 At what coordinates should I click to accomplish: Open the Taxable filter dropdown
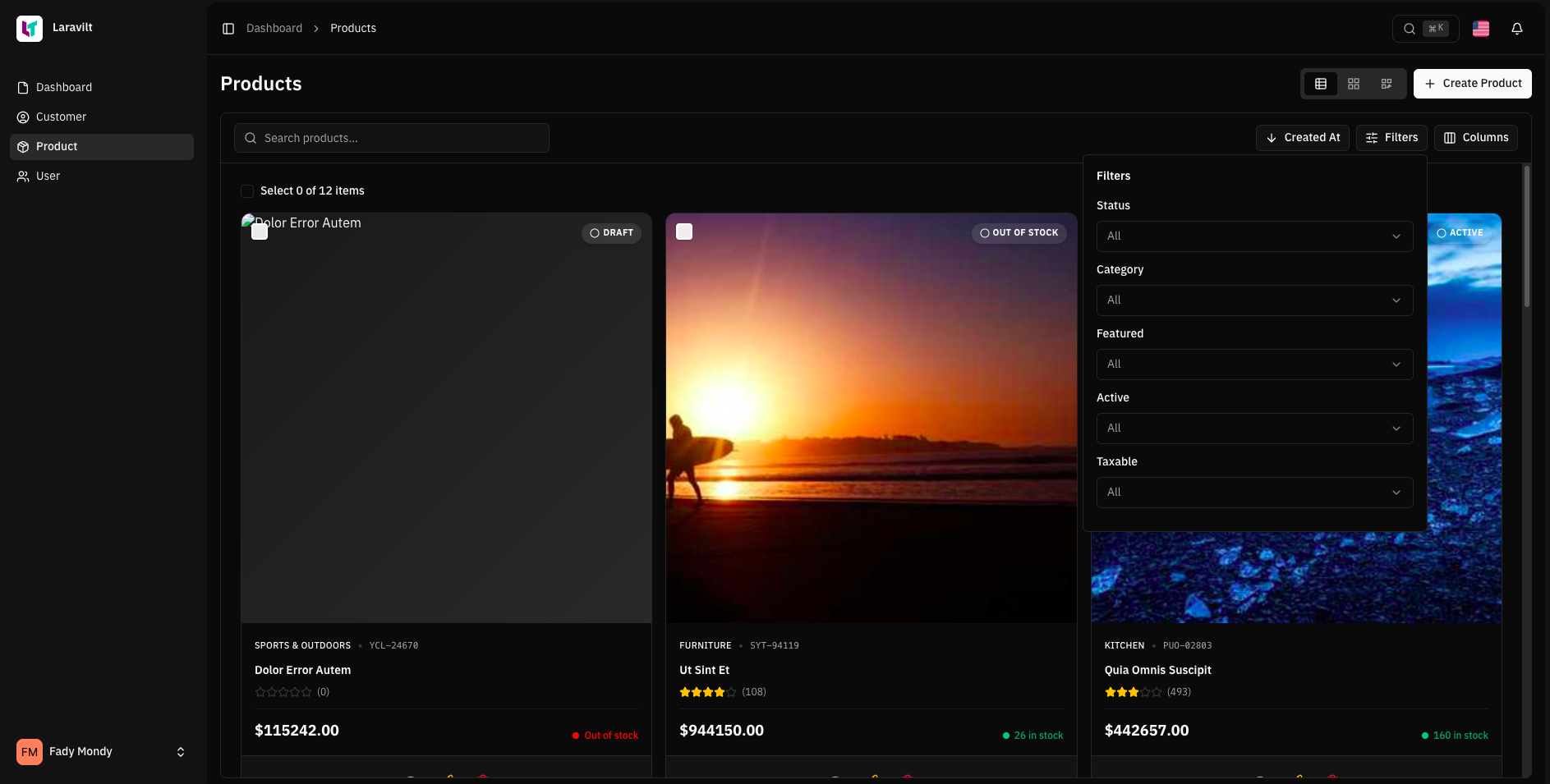pos(1254,492)
